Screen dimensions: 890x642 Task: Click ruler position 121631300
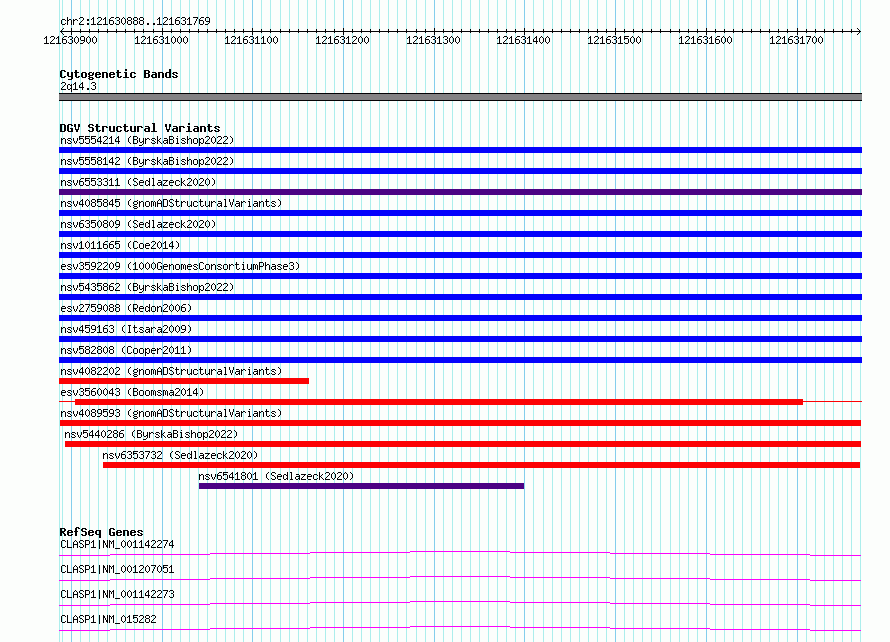tap(433, 40)
